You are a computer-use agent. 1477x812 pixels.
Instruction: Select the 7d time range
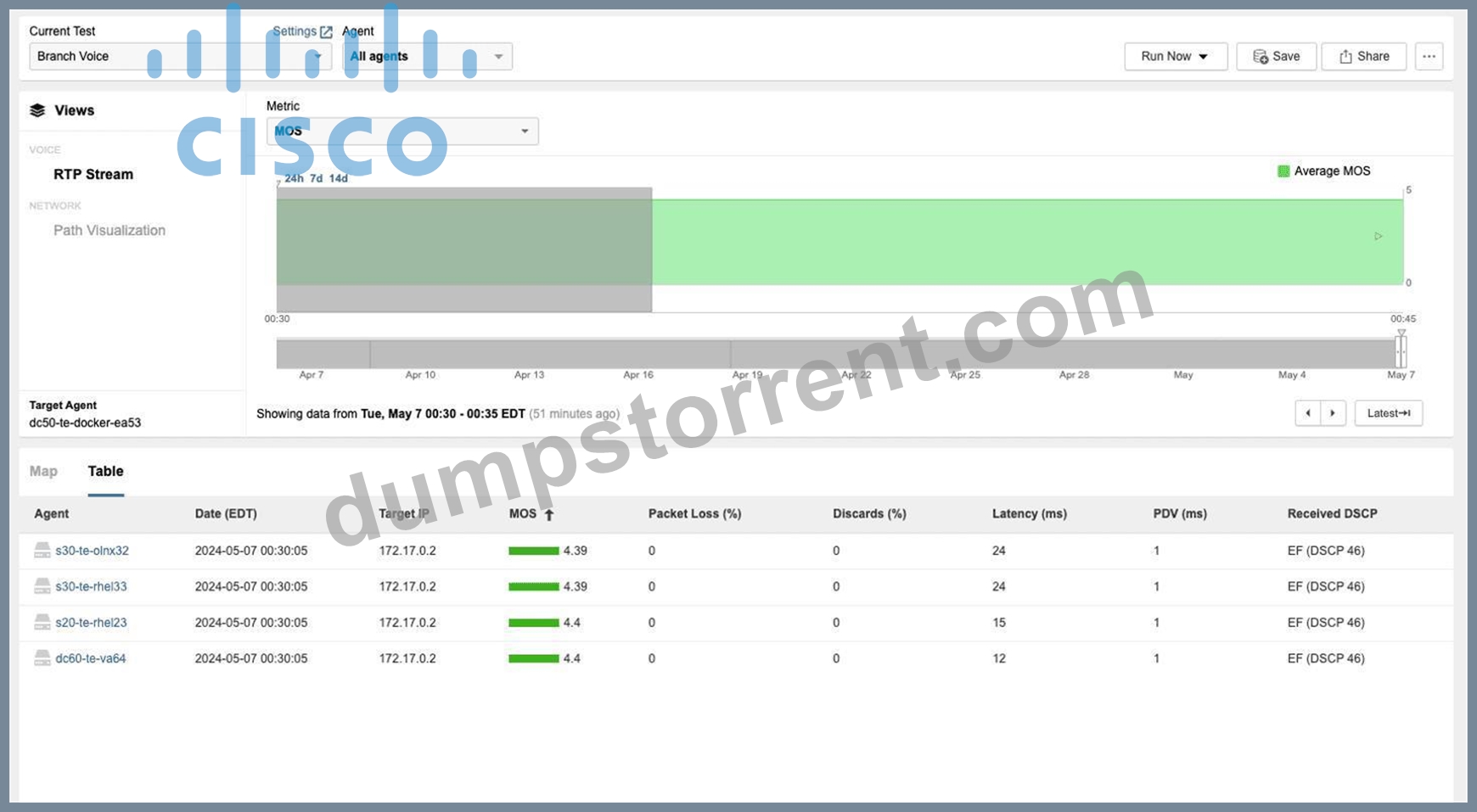(316, 178)
